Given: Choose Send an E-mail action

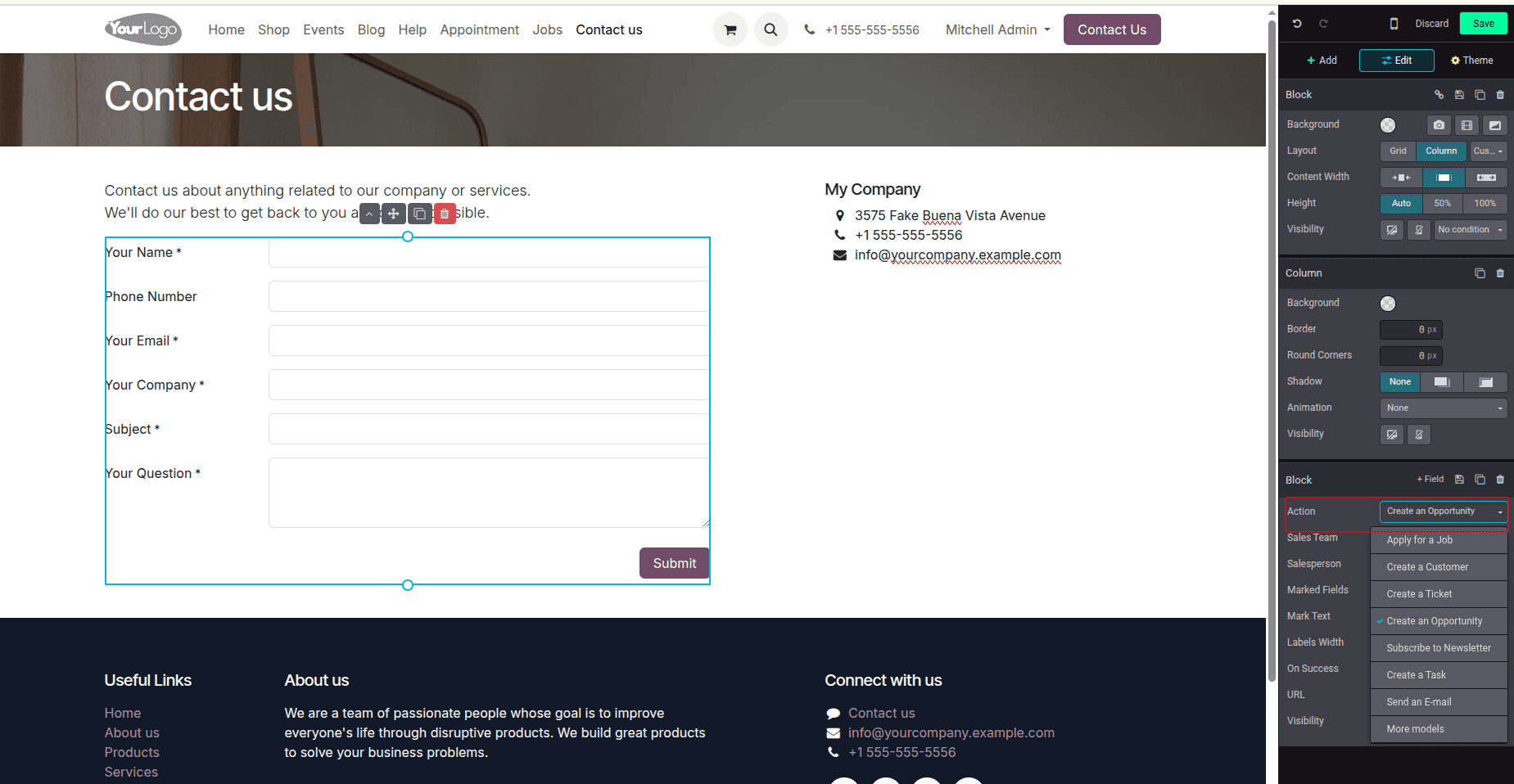Looking at the screenshot, I should [1439, 702].
